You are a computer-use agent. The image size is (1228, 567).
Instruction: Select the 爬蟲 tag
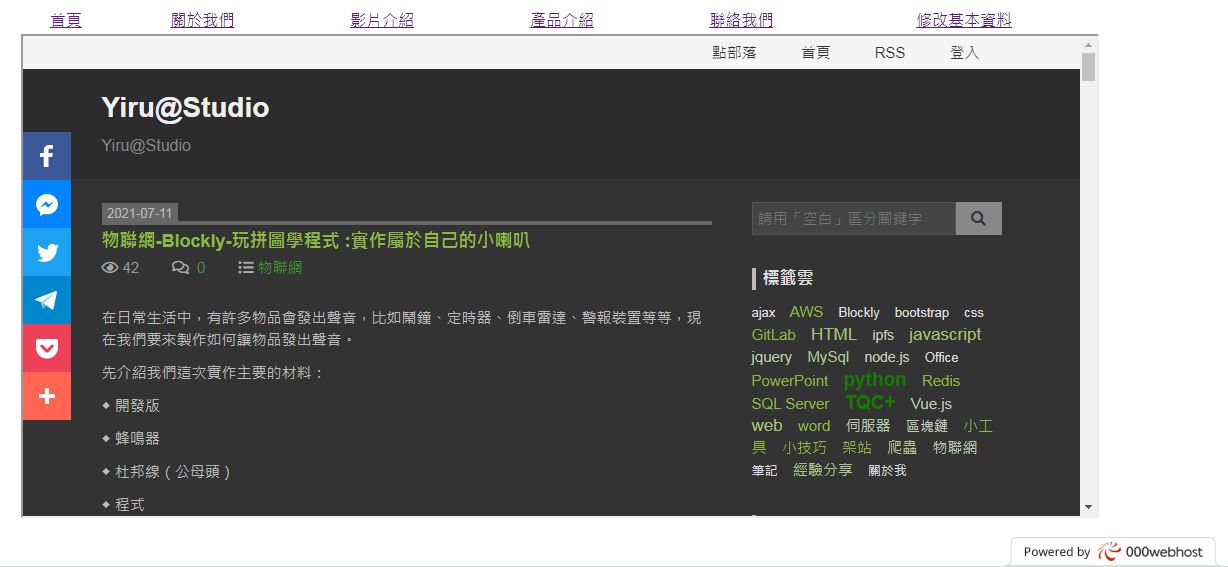tap(902, 448)
